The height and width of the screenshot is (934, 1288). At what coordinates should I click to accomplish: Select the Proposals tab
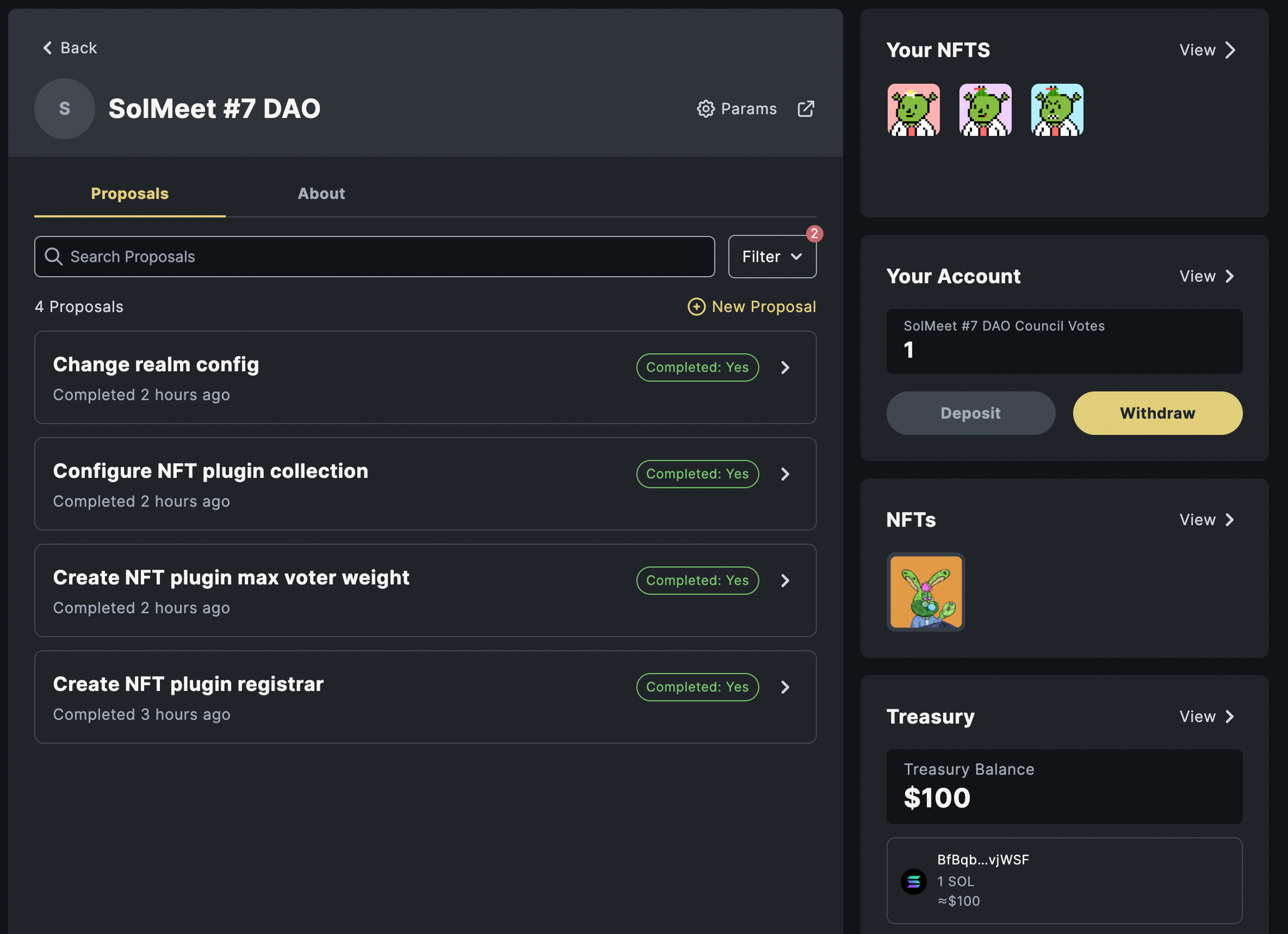coord(130,193)
